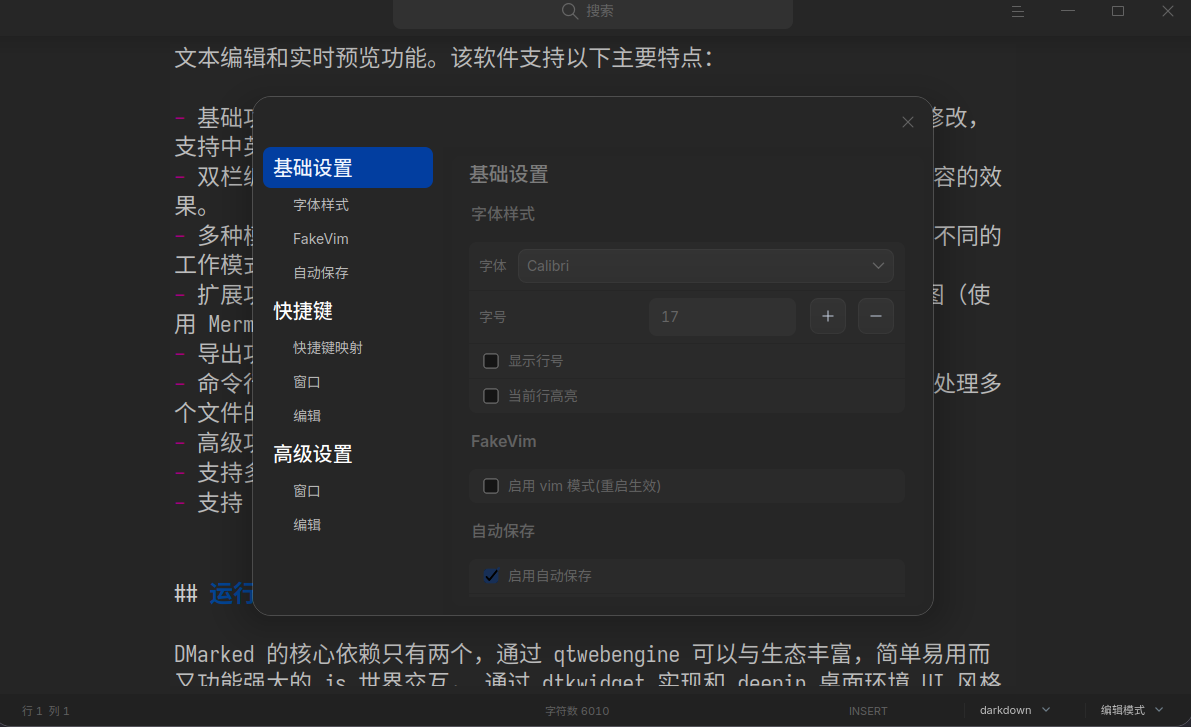Select 快捷键映射 in sidebar

[x=328, y=348]
